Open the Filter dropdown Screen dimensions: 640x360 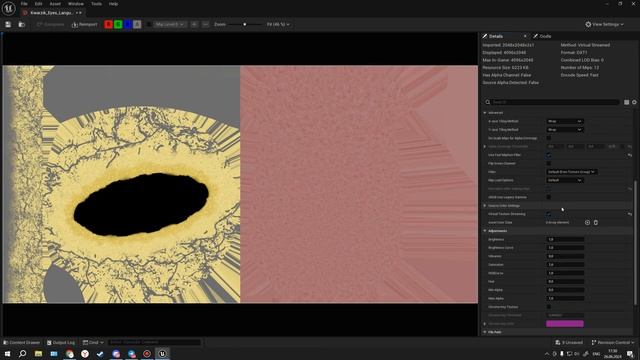(x=571, y=172)
